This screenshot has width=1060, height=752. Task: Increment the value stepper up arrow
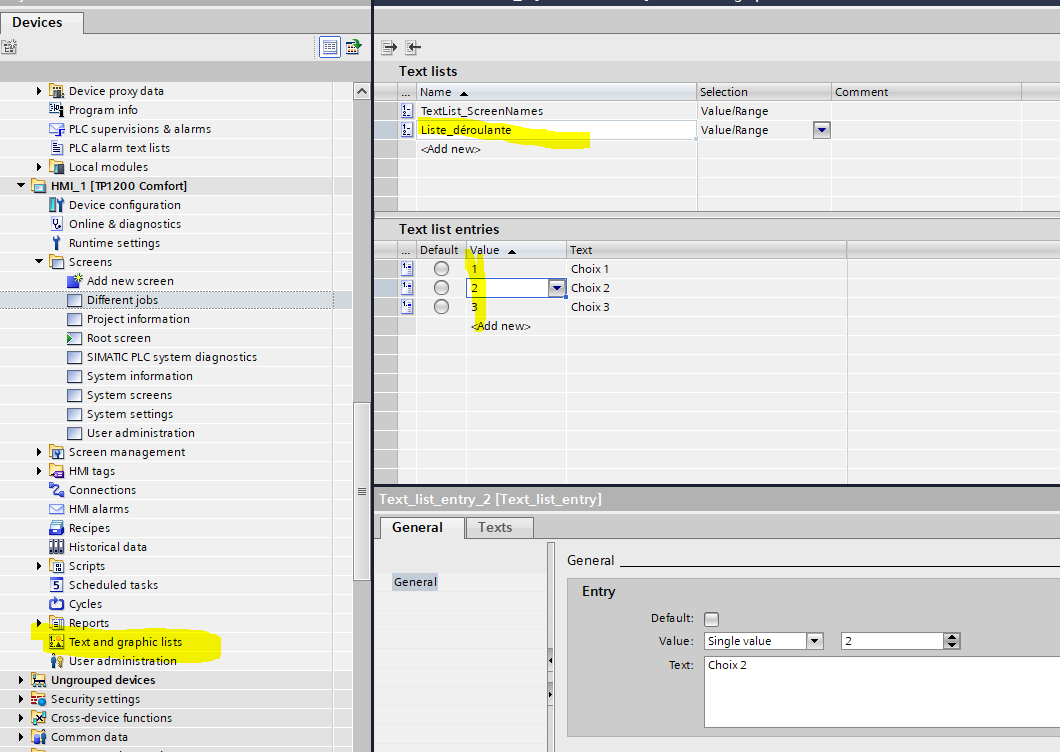(952, 637)
